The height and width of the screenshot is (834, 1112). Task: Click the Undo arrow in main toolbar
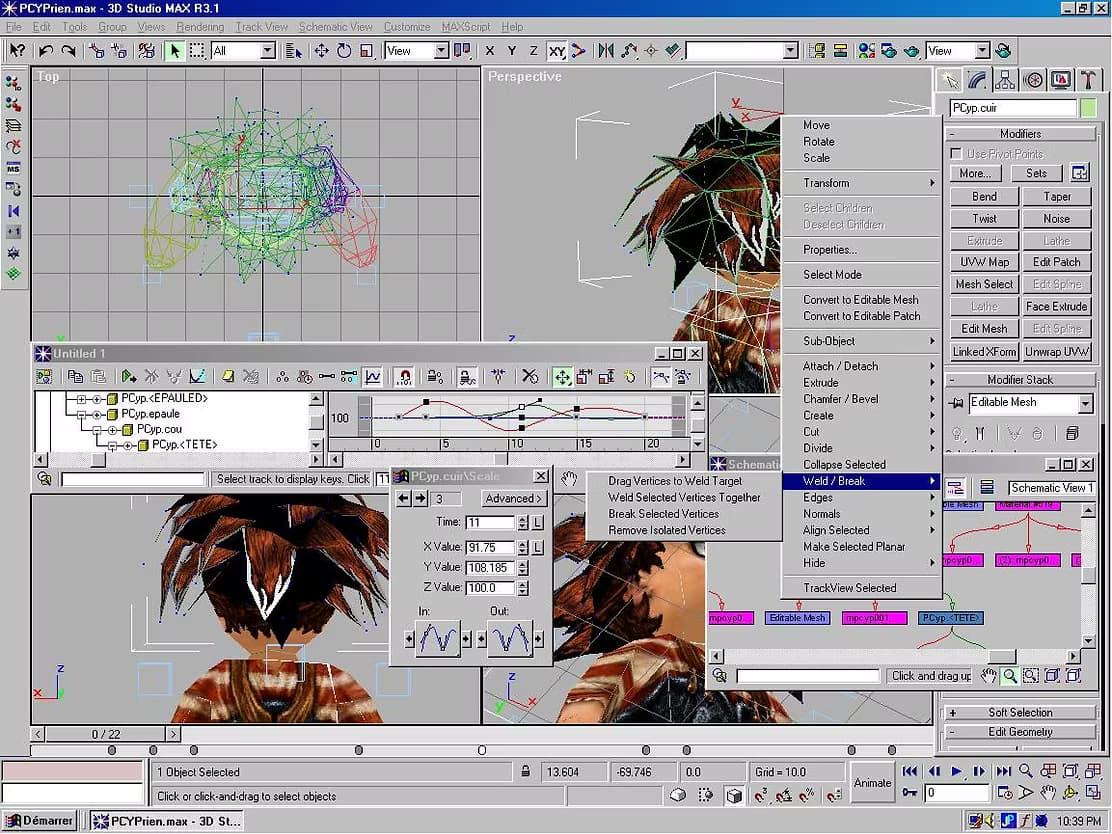point(46,51)
